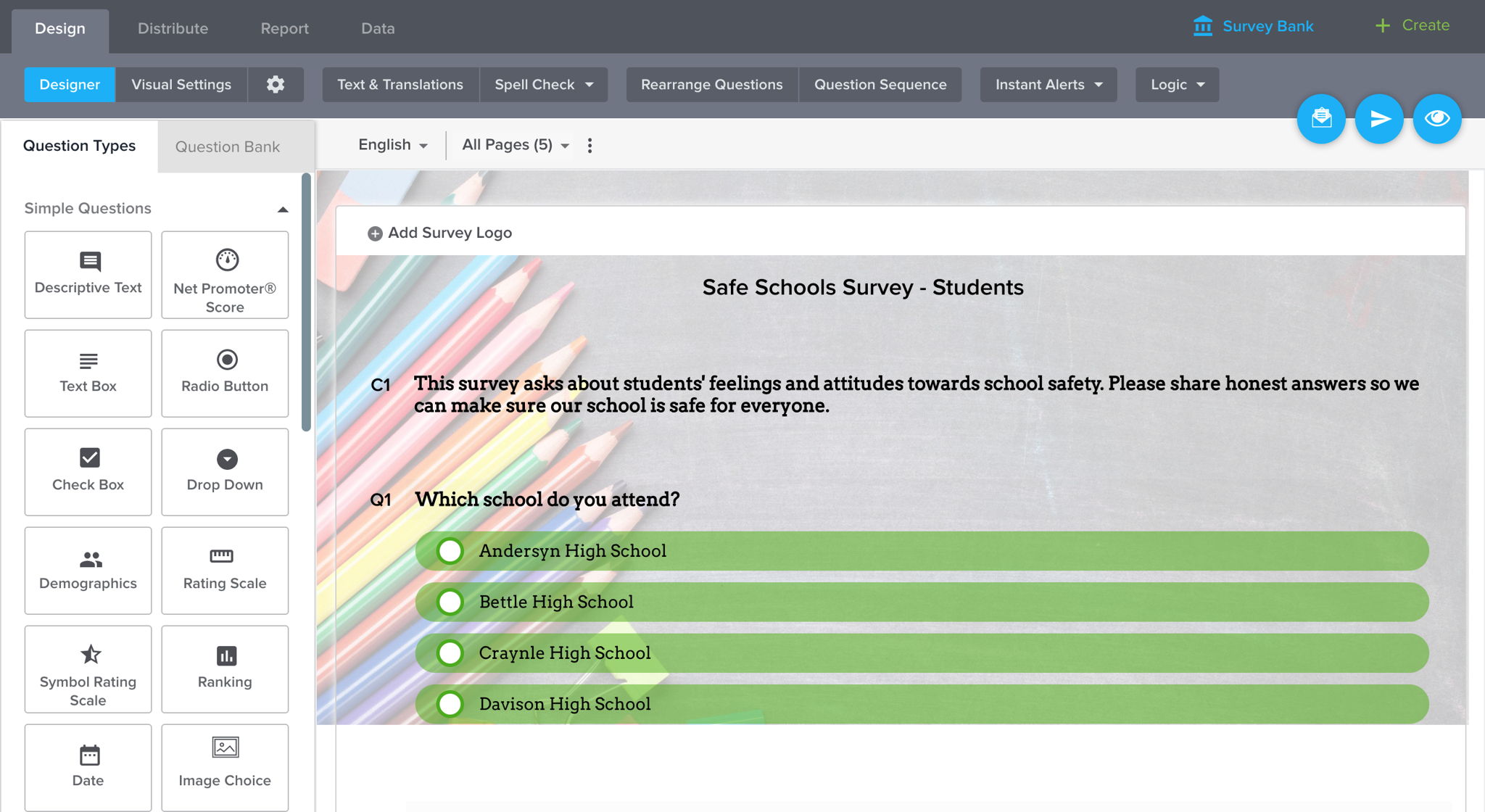Click the blue paper-plane send button

click(1379, 119)
